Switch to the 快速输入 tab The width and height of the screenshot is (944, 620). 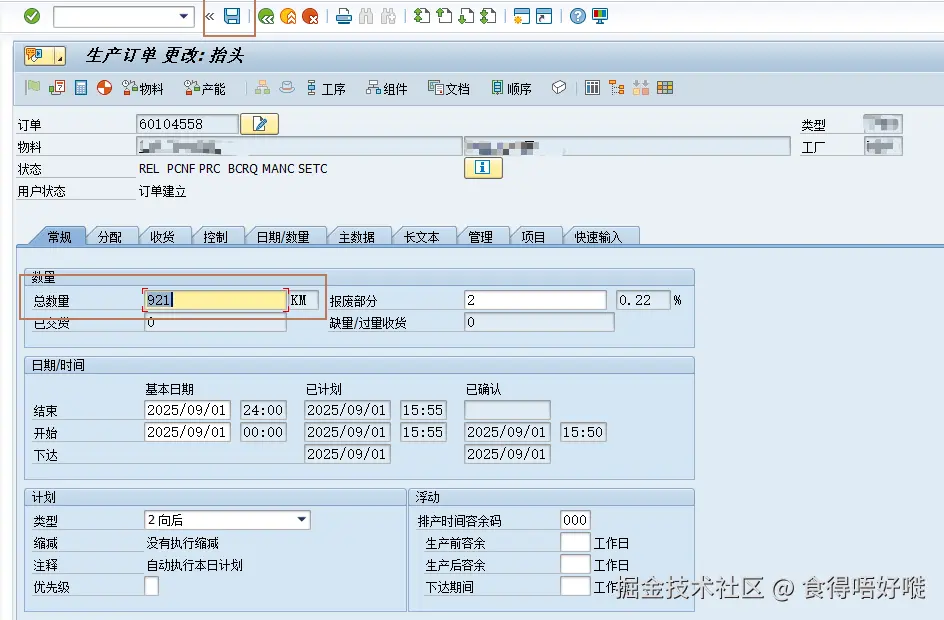(598, 237)
